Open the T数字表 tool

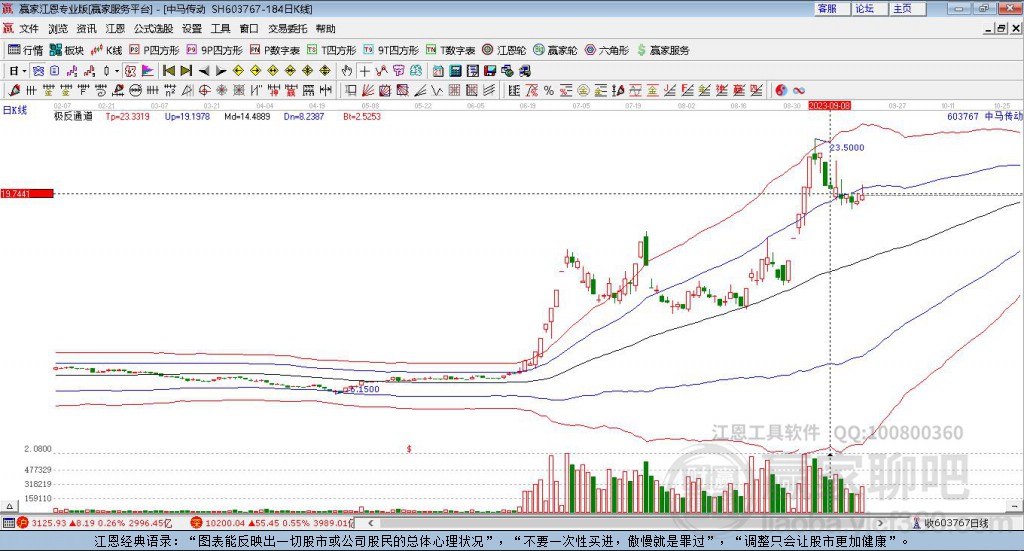click(x=451, y=50)
